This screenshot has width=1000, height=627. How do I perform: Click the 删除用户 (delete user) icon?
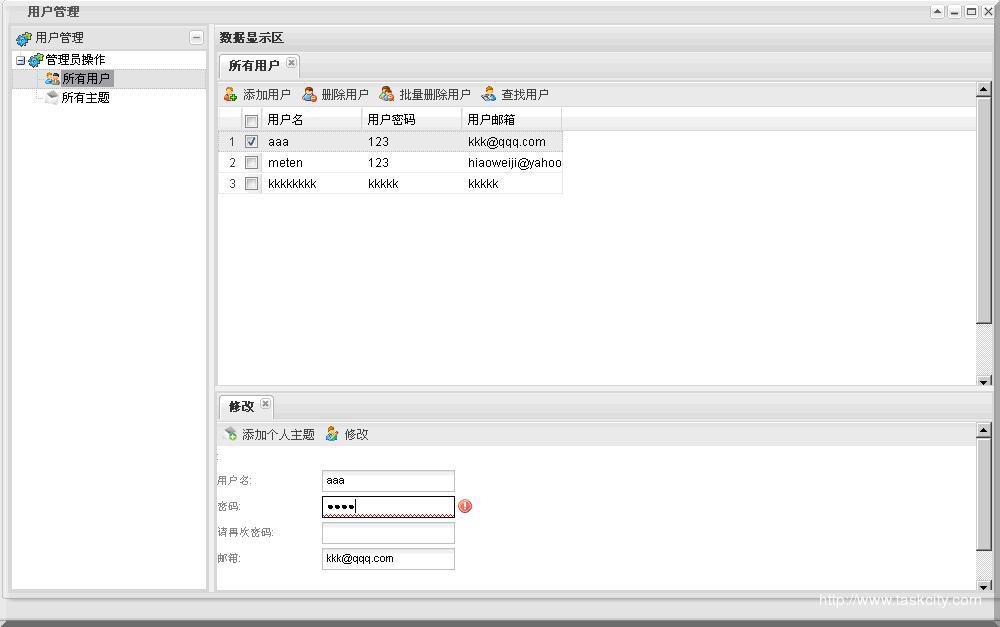310,95
